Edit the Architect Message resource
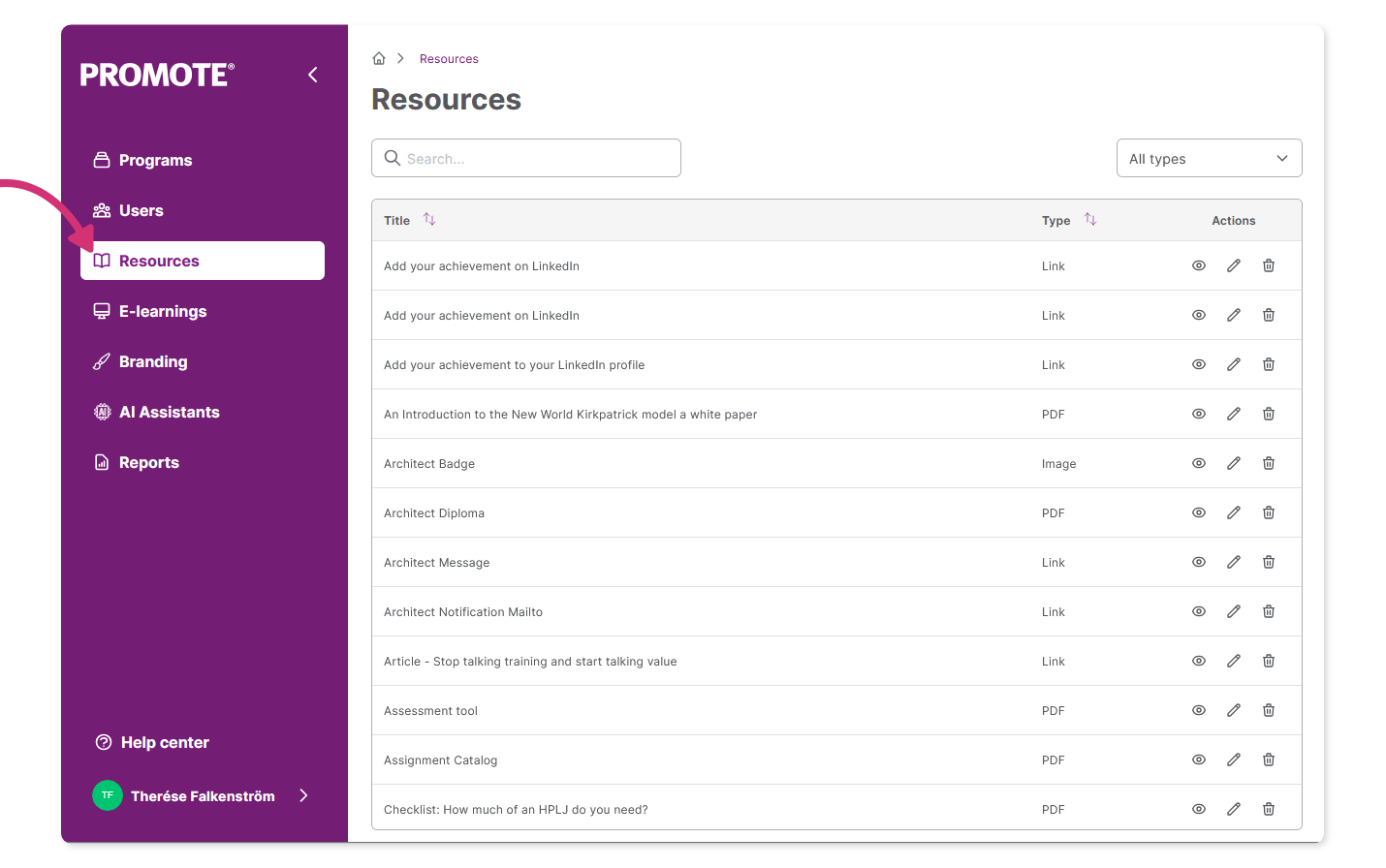 coord(1234,562)
